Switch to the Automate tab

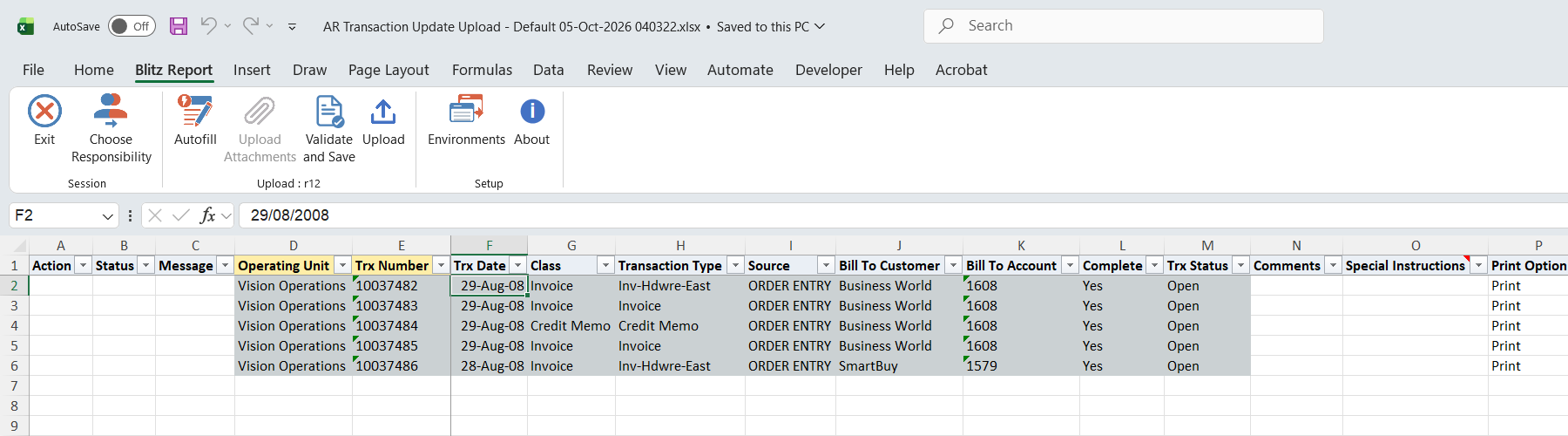(740, 70)
